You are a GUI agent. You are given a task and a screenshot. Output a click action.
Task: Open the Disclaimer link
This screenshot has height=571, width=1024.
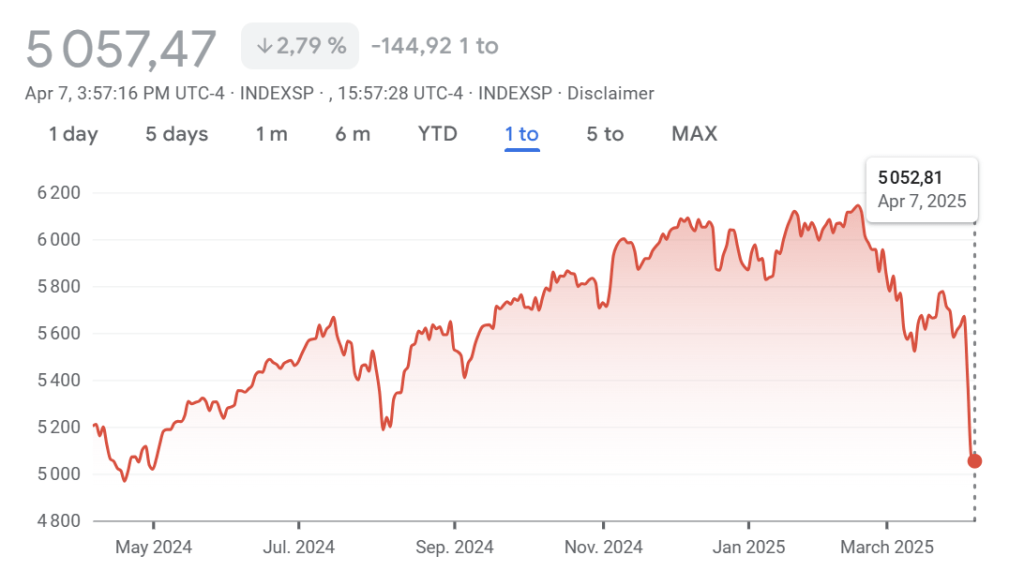tap(610, 93)
